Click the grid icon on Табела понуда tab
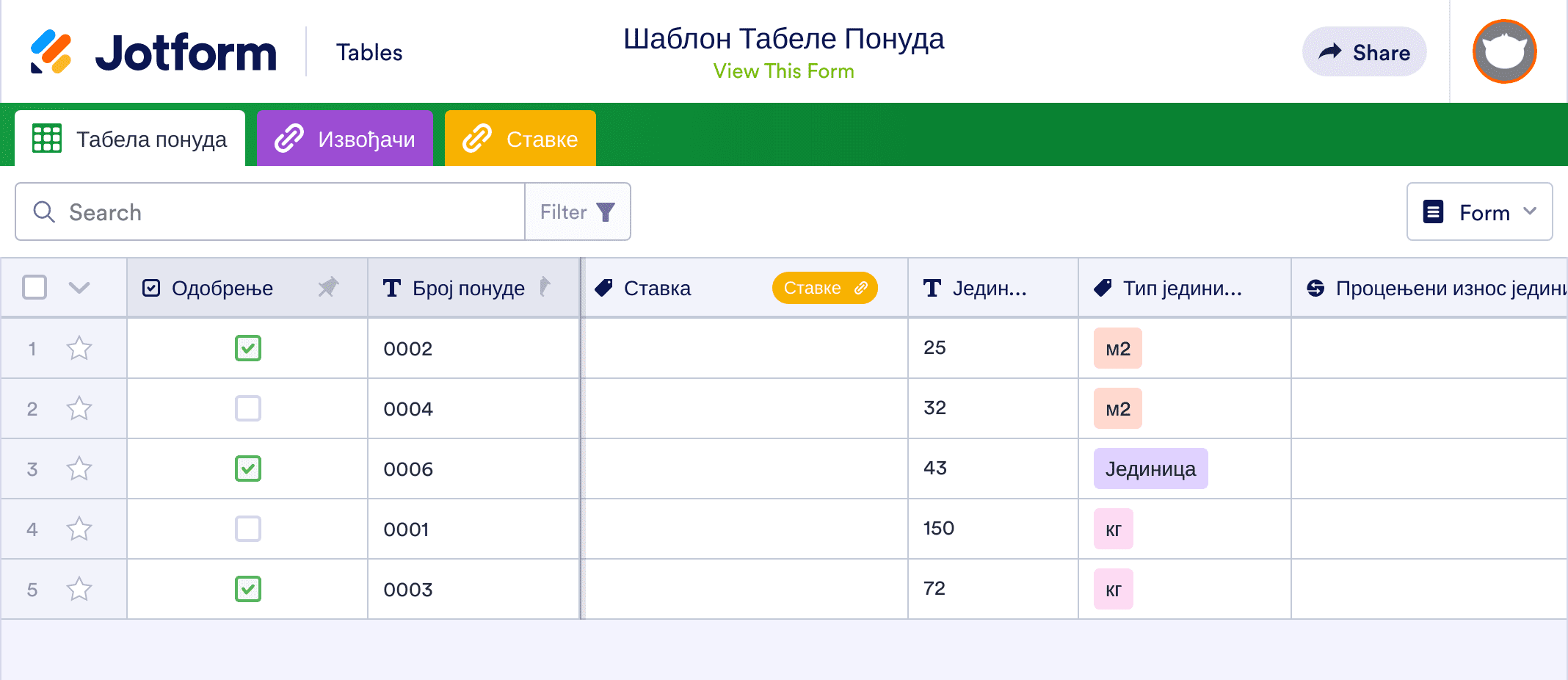This screenshot has height=680, width=1568. 47,138
